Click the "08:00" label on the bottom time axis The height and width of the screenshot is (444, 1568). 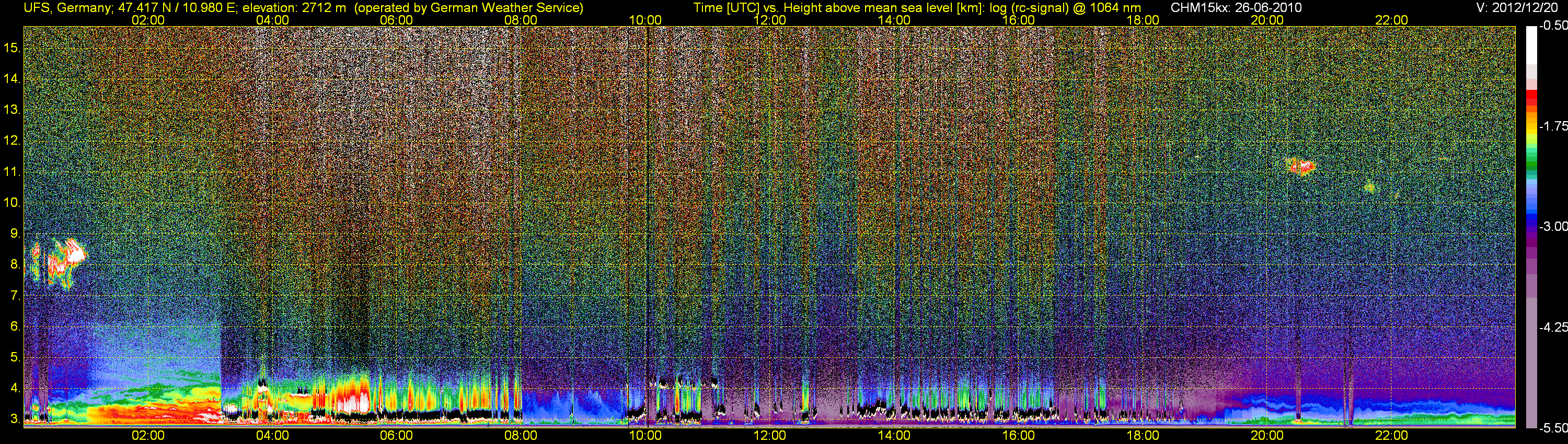coord(521,436)
